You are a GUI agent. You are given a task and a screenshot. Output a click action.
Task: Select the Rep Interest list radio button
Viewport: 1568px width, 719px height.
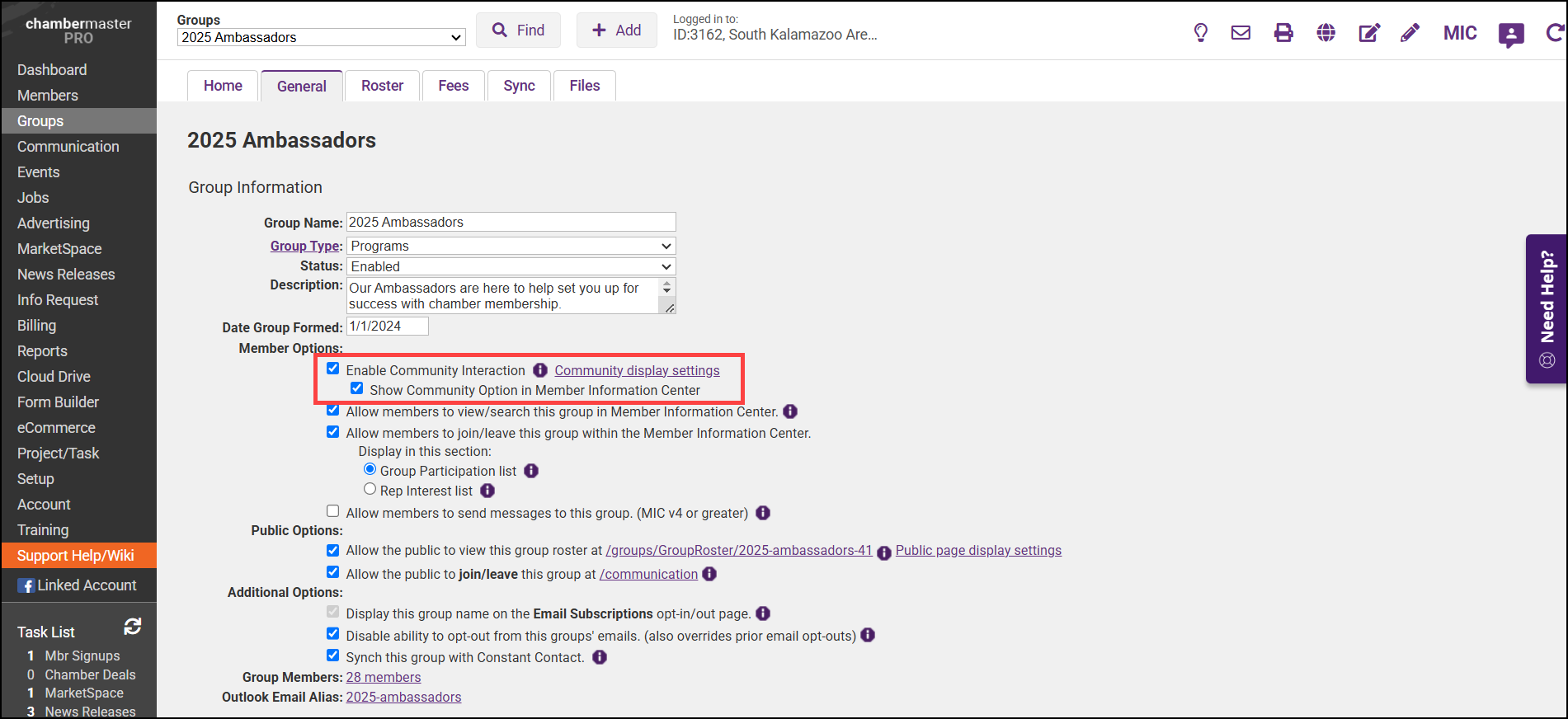[370, 489]
